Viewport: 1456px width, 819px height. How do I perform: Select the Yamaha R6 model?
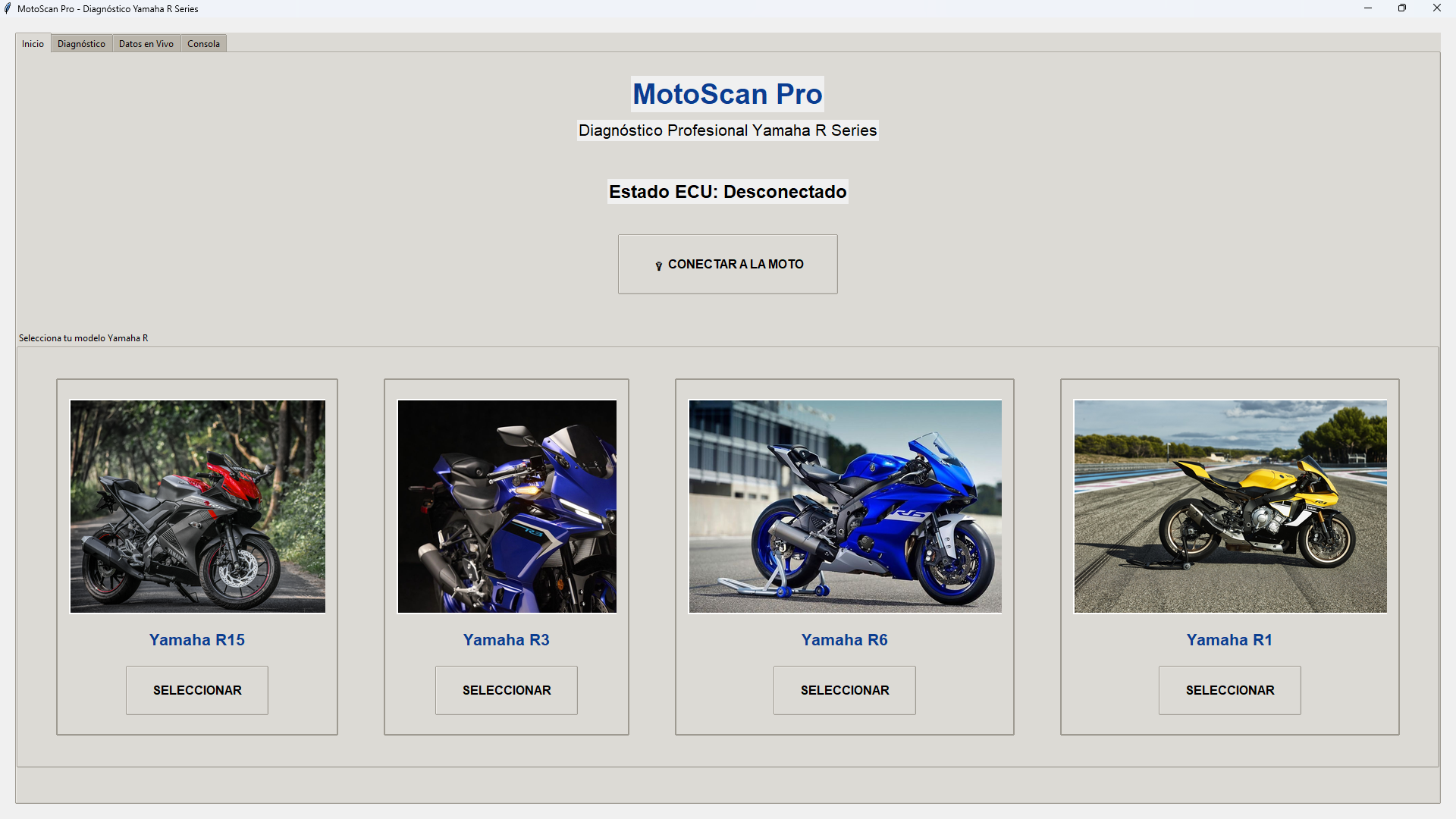pos(844,690)
